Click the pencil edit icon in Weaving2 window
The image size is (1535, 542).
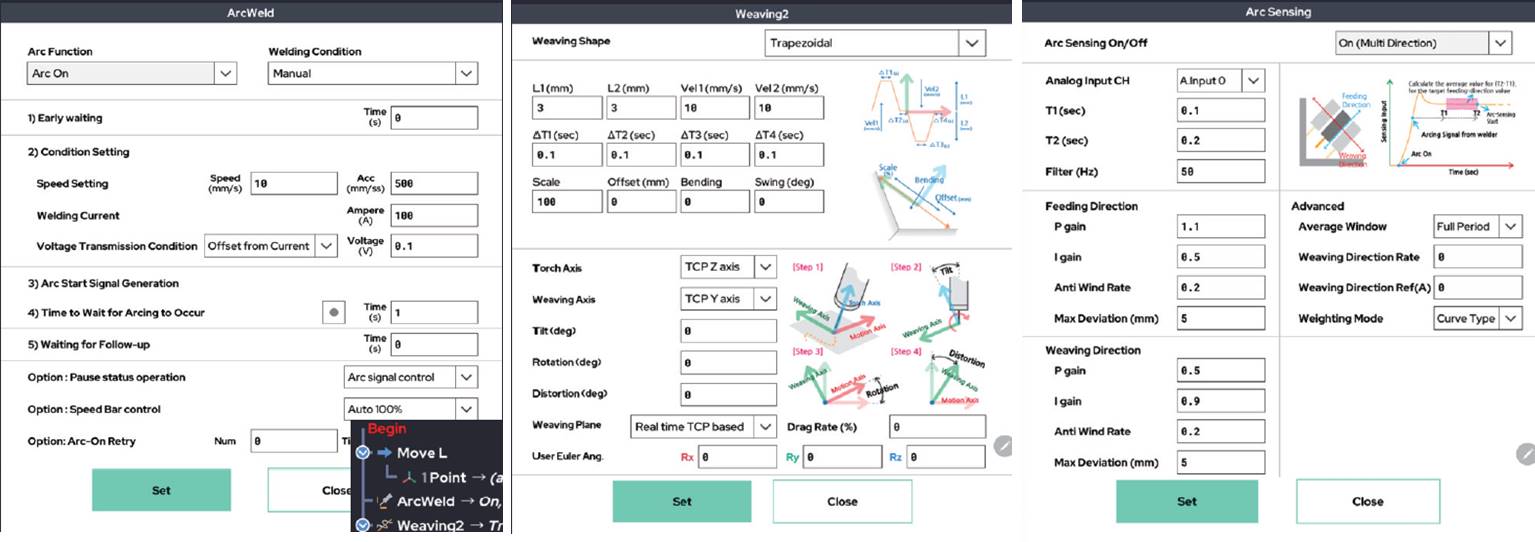(x=1003, y=446)
